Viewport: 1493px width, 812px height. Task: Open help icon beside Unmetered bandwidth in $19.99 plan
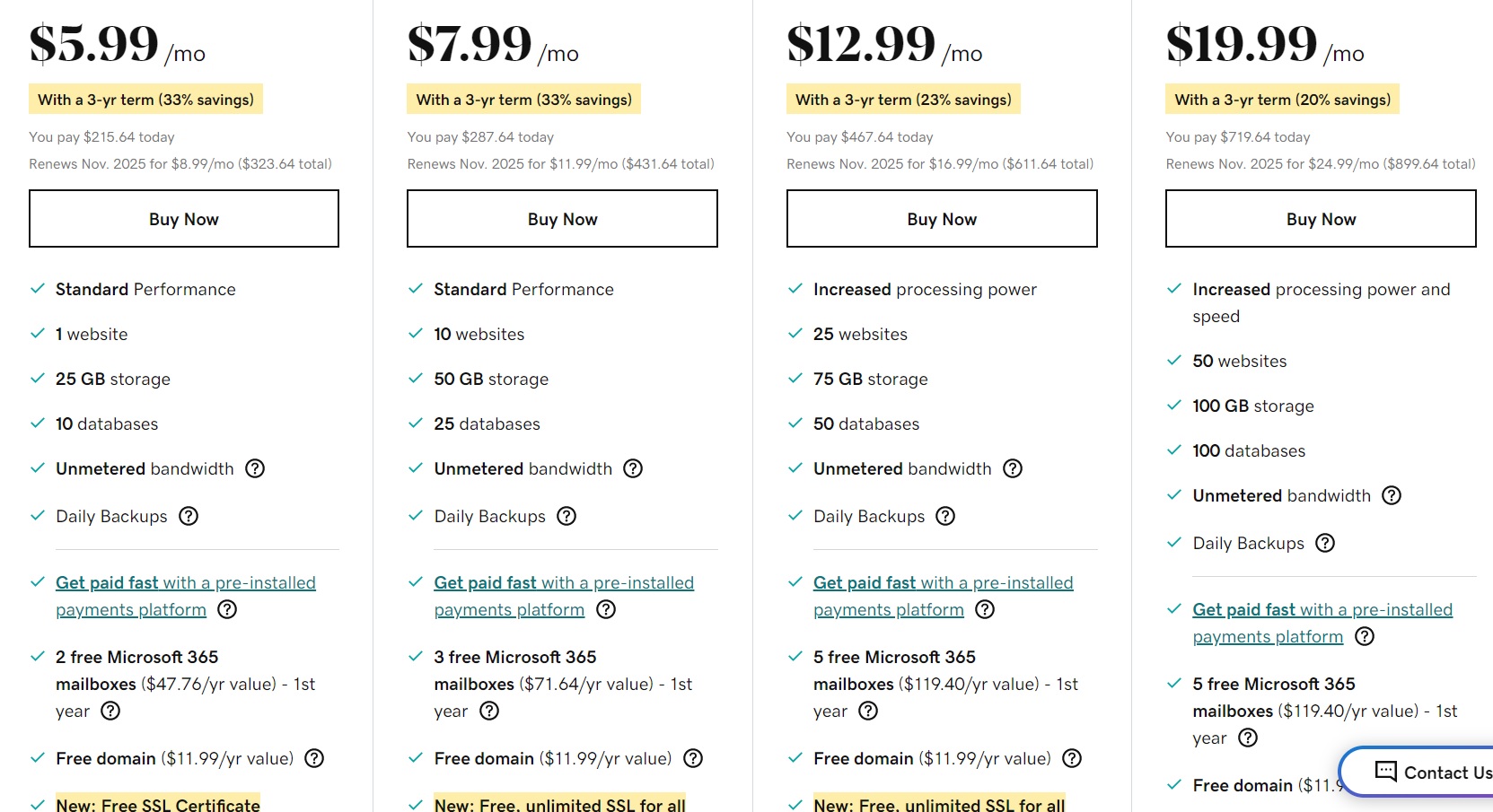click(x=1392, y=495)
